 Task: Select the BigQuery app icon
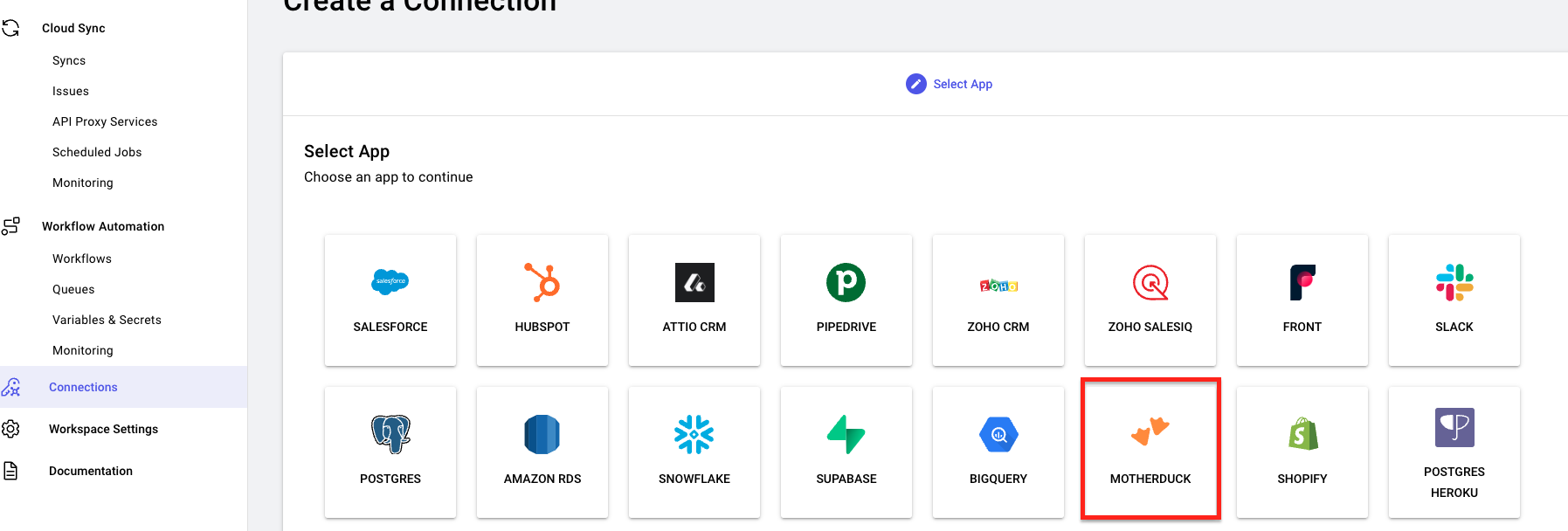[x=998, y=434]
